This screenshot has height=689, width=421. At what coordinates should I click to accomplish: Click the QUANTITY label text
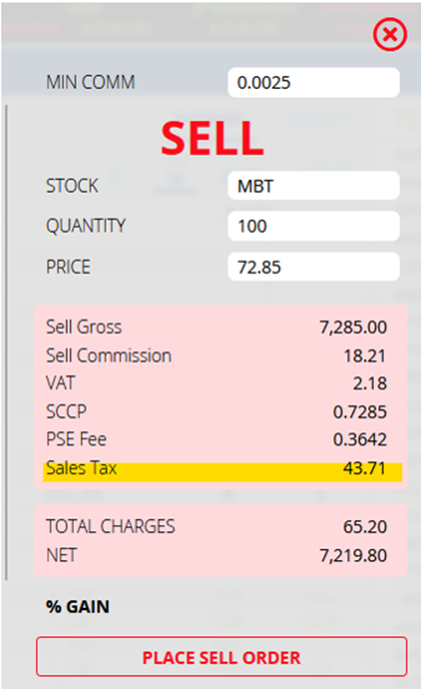click(86, 226)
